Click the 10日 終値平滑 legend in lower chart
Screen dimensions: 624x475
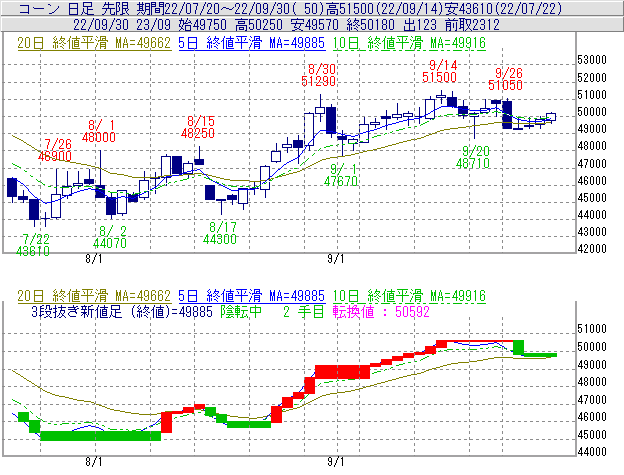click(409, 296)
